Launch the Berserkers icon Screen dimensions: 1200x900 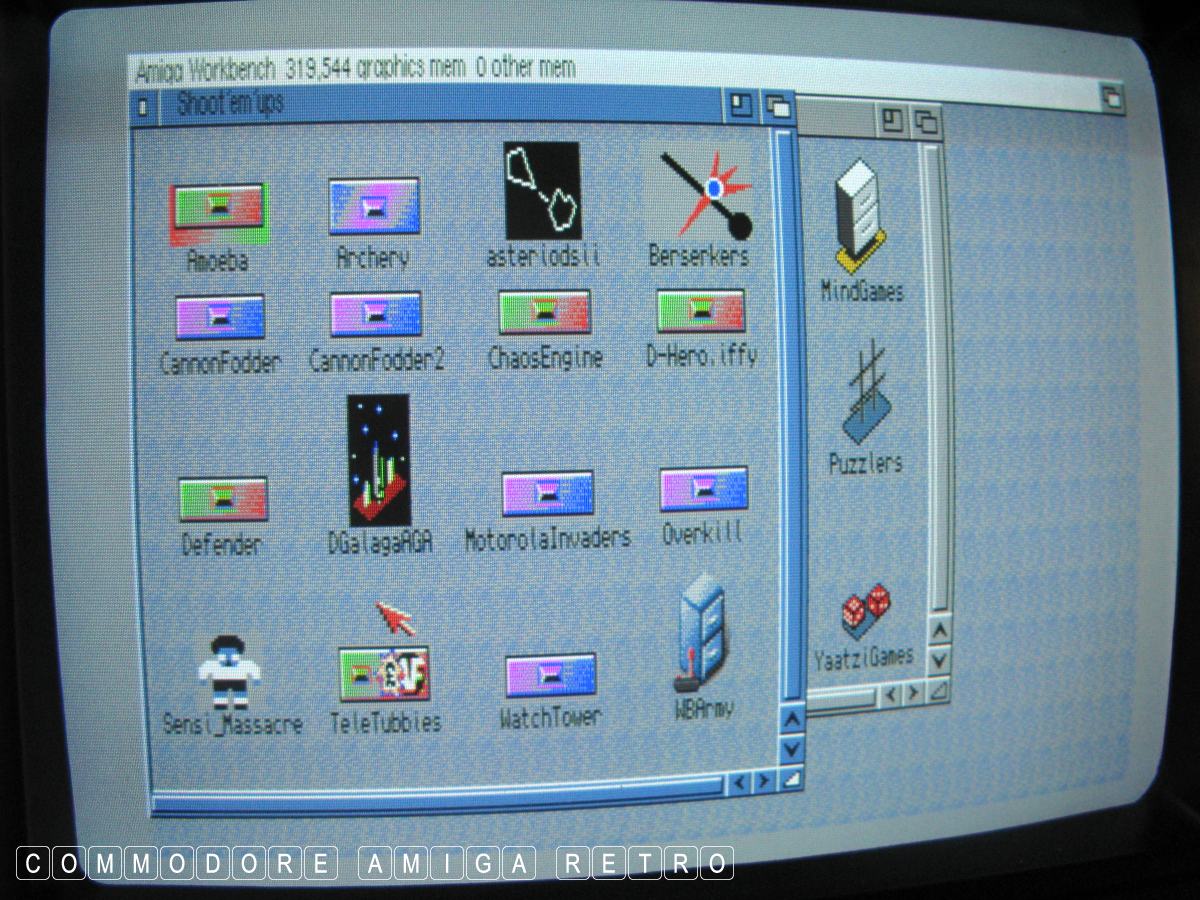click(705, 195)
